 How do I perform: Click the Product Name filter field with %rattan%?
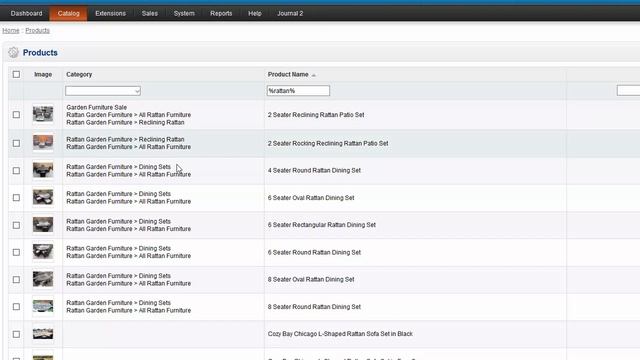pyautogui.click(x=298, y=91)
